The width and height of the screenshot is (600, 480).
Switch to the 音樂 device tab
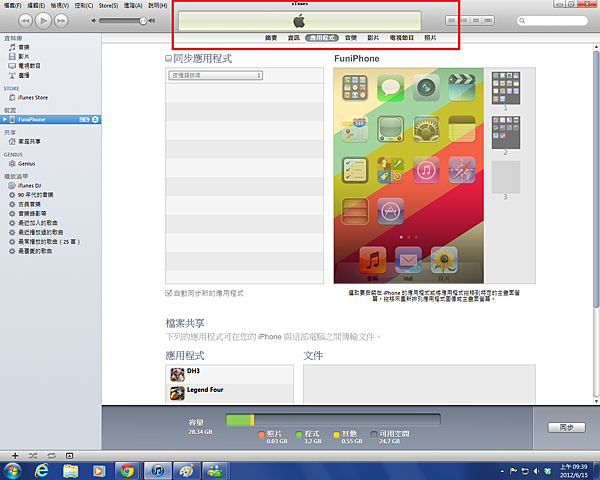351,38
